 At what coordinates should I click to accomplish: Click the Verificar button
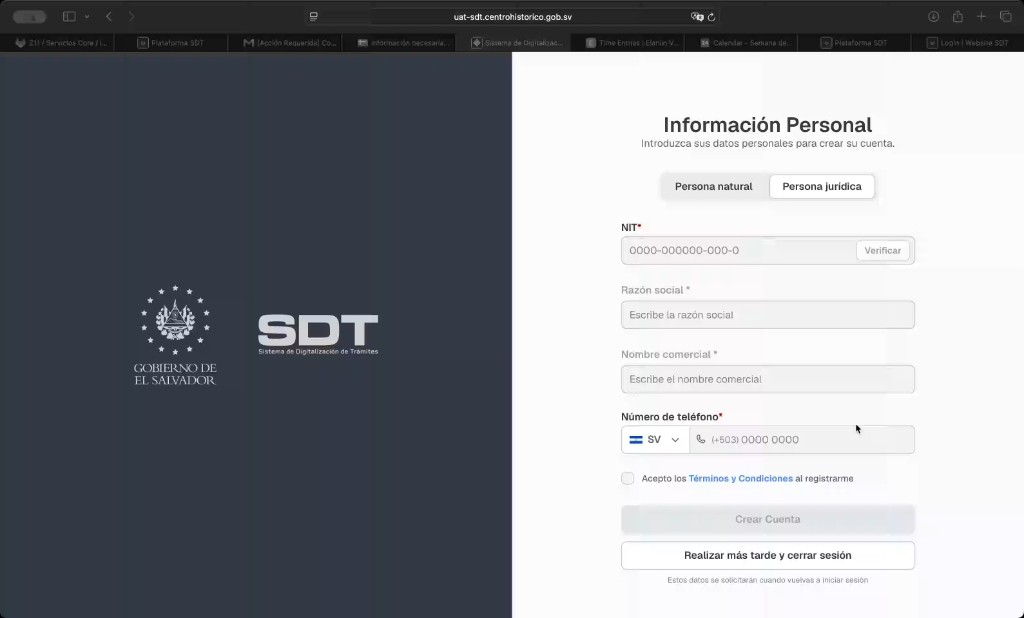882,250
